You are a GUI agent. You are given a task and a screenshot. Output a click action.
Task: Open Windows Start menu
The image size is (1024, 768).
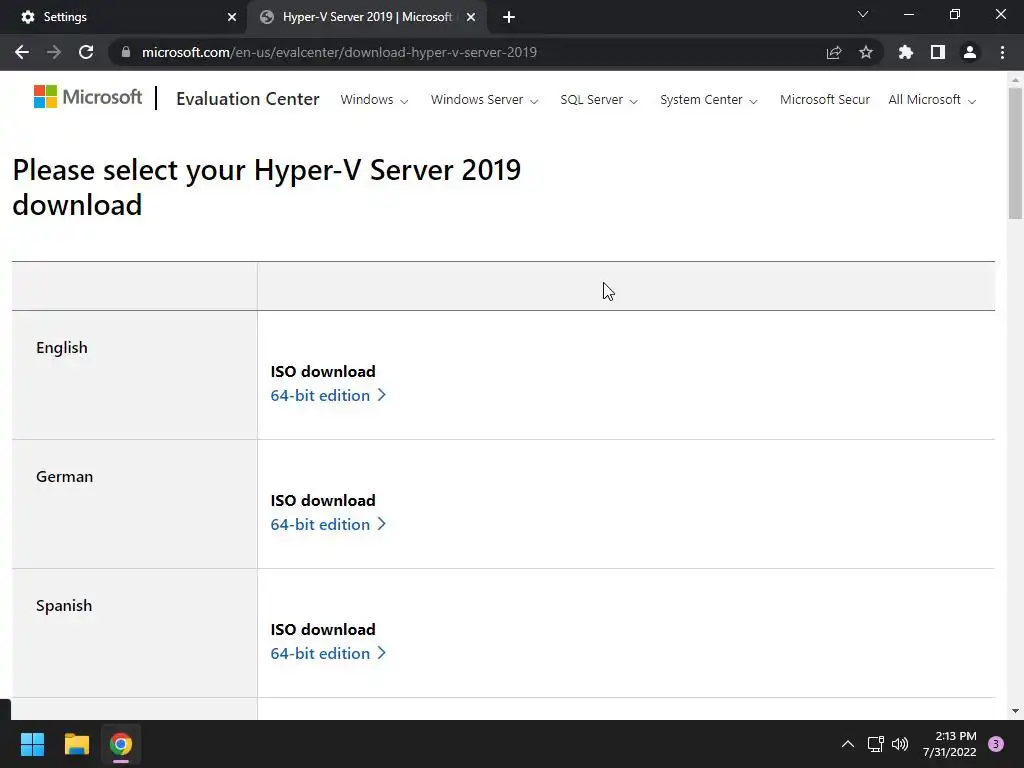point(32,744)
